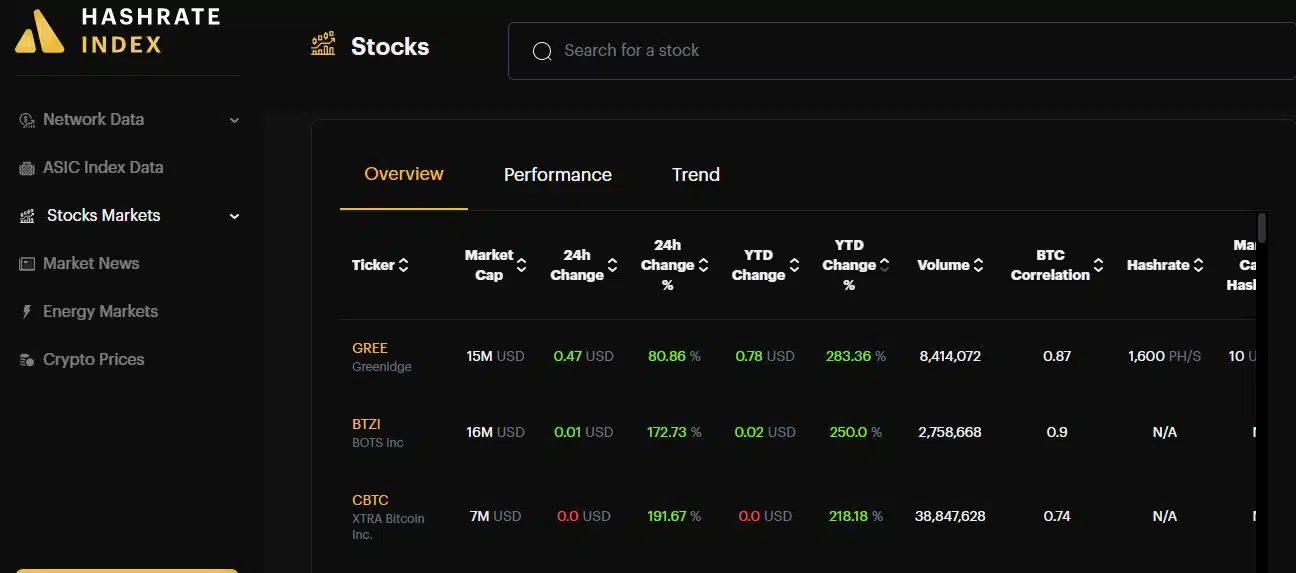Viewport: 1296px width, 573px height.
Task: Click the Stocks page heading
Action: click(x=390, y=47)
